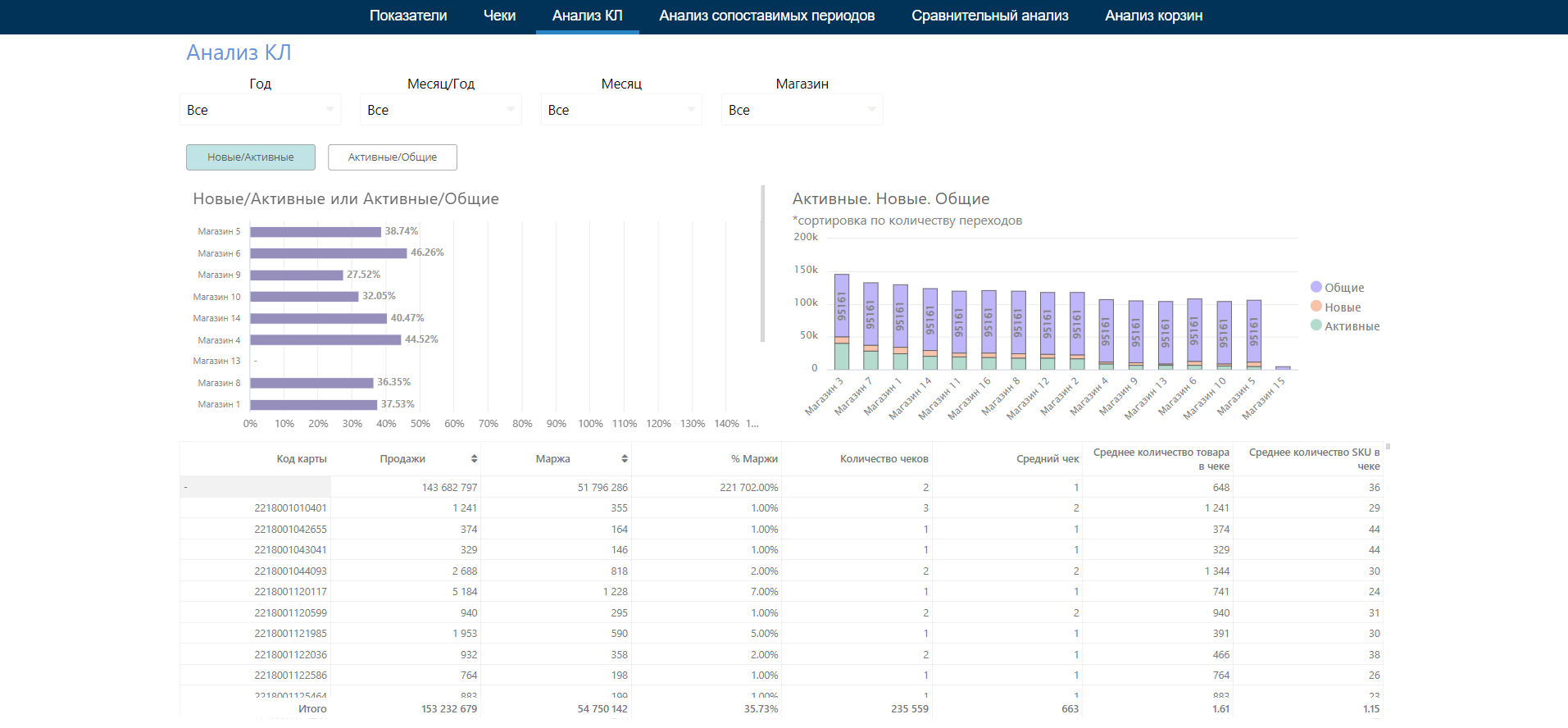1568x728 pixels.
Task: Select the Анализ КЛ tab
Action: point(588,16)
